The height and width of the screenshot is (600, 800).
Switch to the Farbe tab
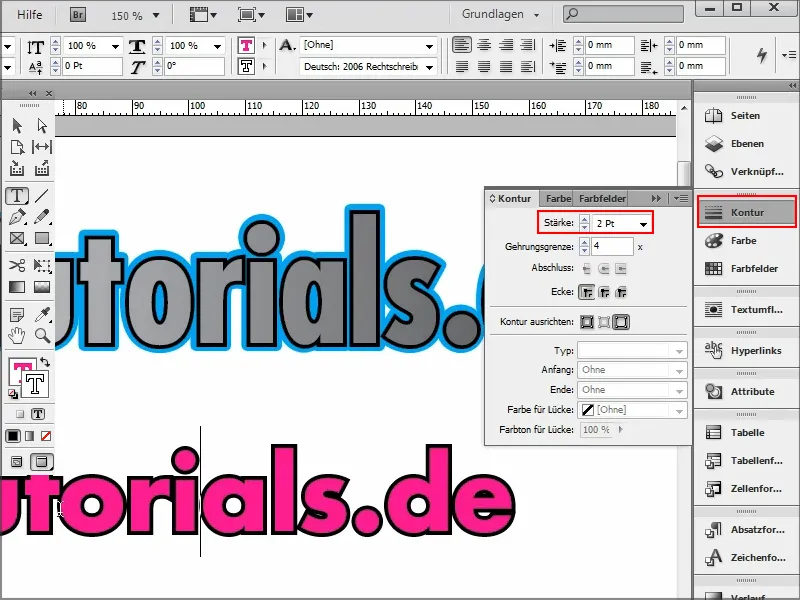(x=558, y=198)
